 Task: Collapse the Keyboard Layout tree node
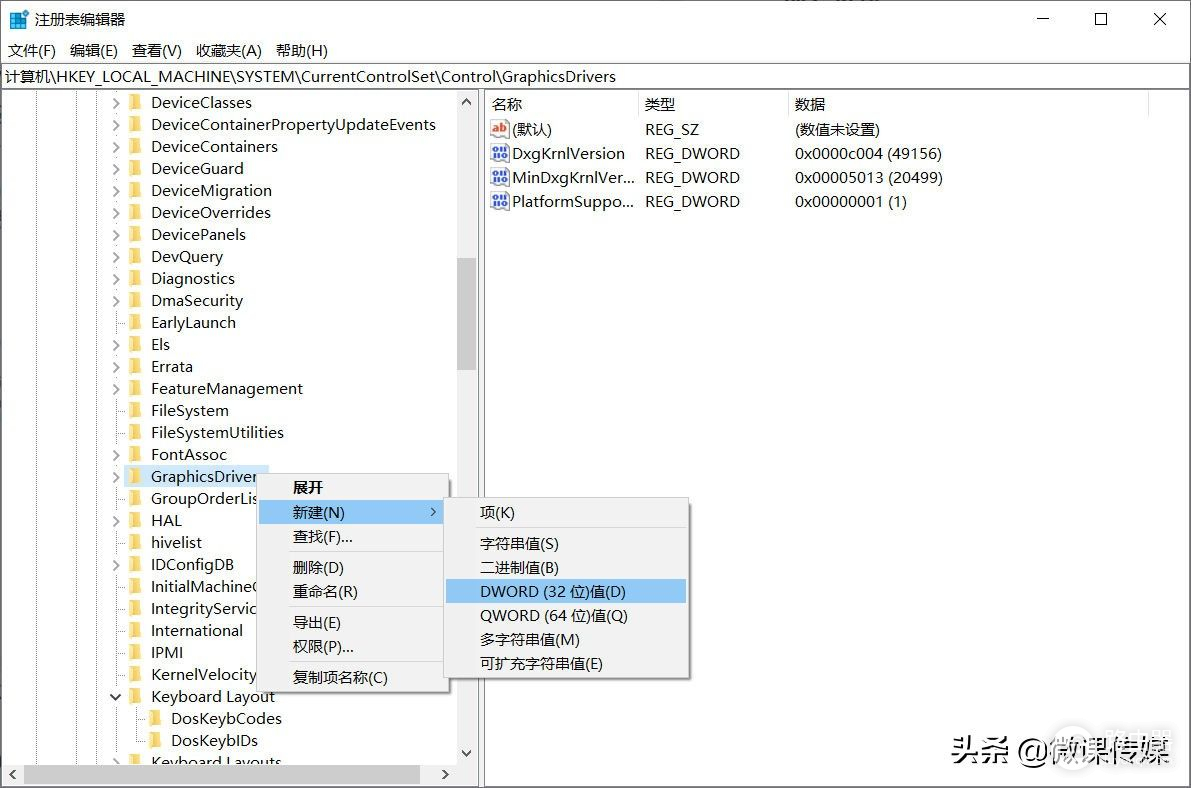[116, 696]
